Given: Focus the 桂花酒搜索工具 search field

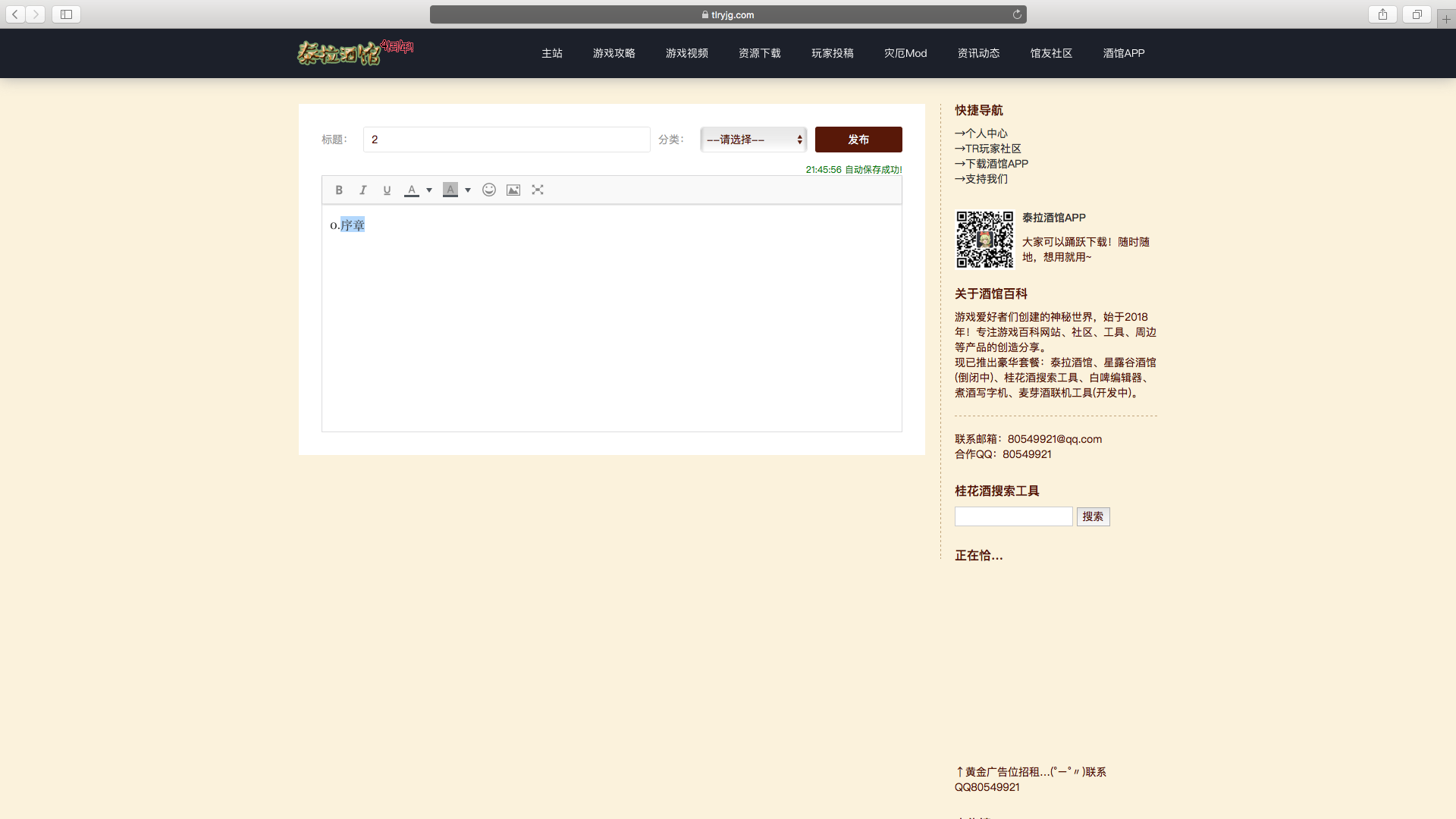Looking at the screenshot, I should [1013, 516].
